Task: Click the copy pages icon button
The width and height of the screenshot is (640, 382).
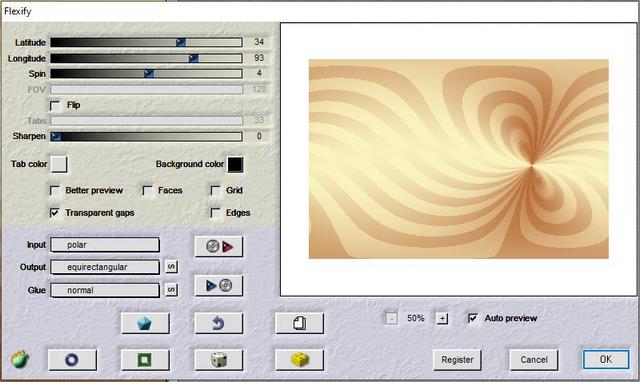Action: click(x=300, y=324)
